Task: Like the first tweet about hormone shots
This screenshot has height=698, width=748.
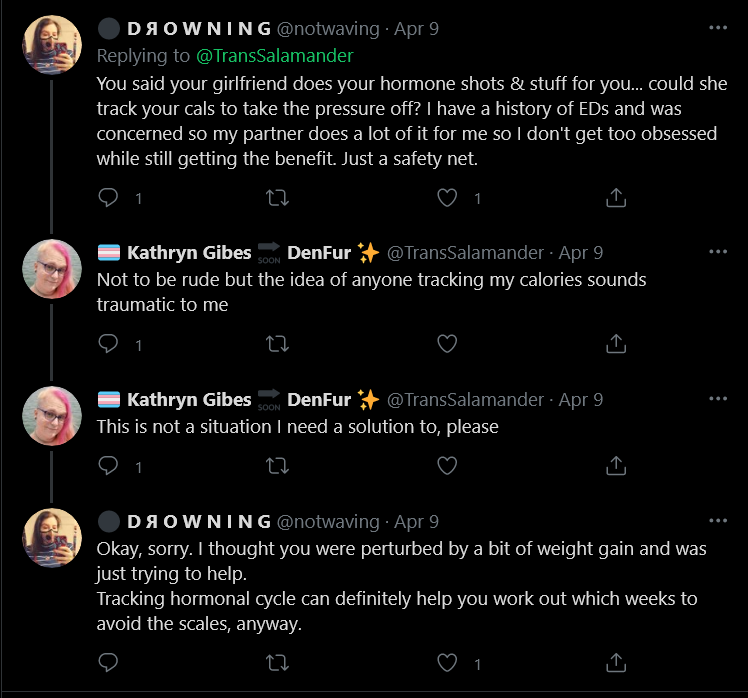Action: click(447, 198)
